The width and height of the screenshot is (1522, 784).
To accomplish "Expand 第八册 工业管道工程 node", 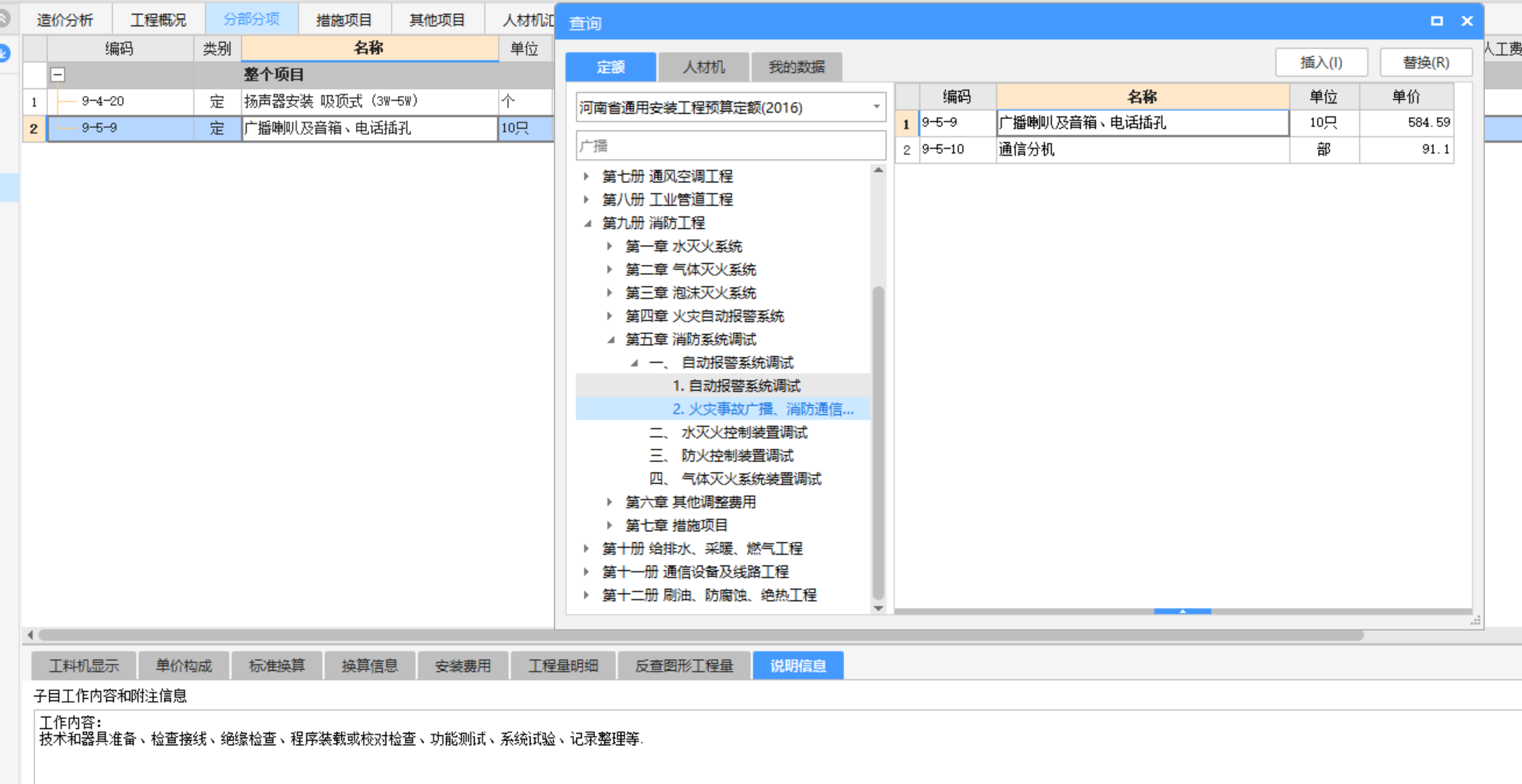I will tap(586, 199).
